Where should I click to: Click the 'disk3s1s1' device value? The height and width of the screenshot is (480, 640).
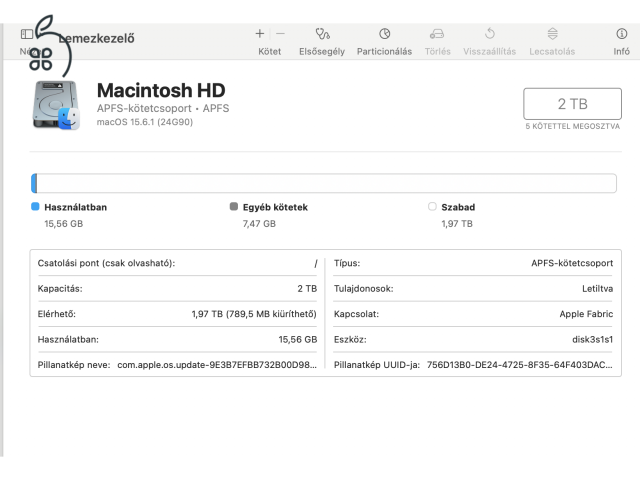592,340
